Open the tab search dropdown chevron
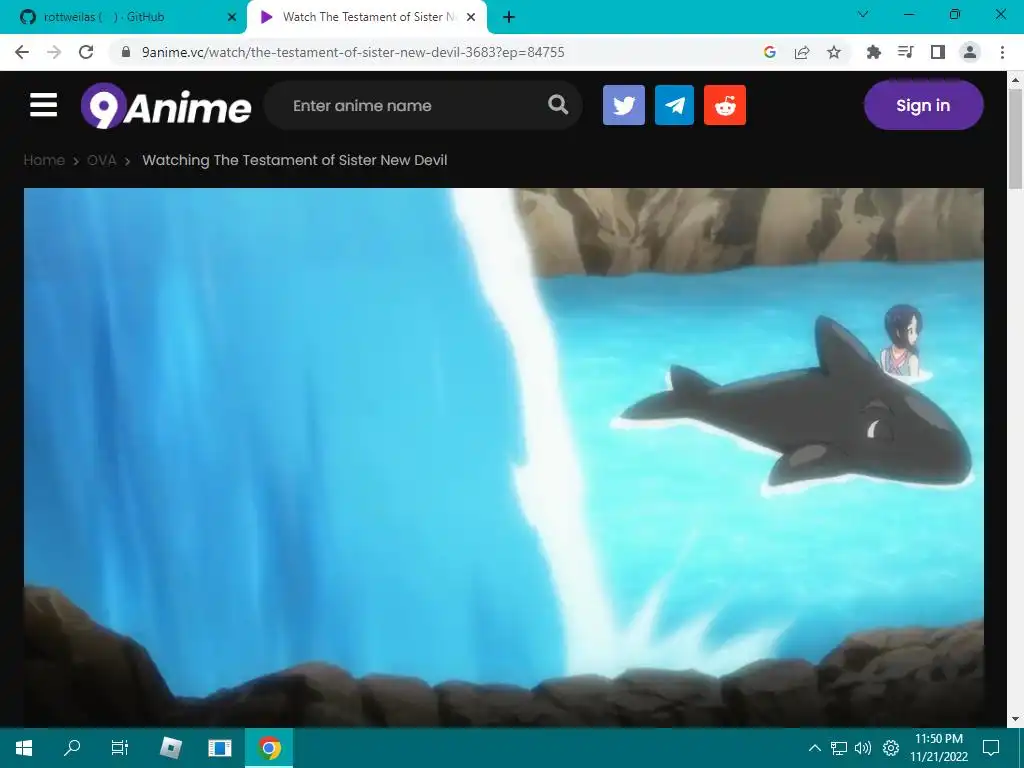This screenshot has height=768, width=1024. click(x=863, y=14)
